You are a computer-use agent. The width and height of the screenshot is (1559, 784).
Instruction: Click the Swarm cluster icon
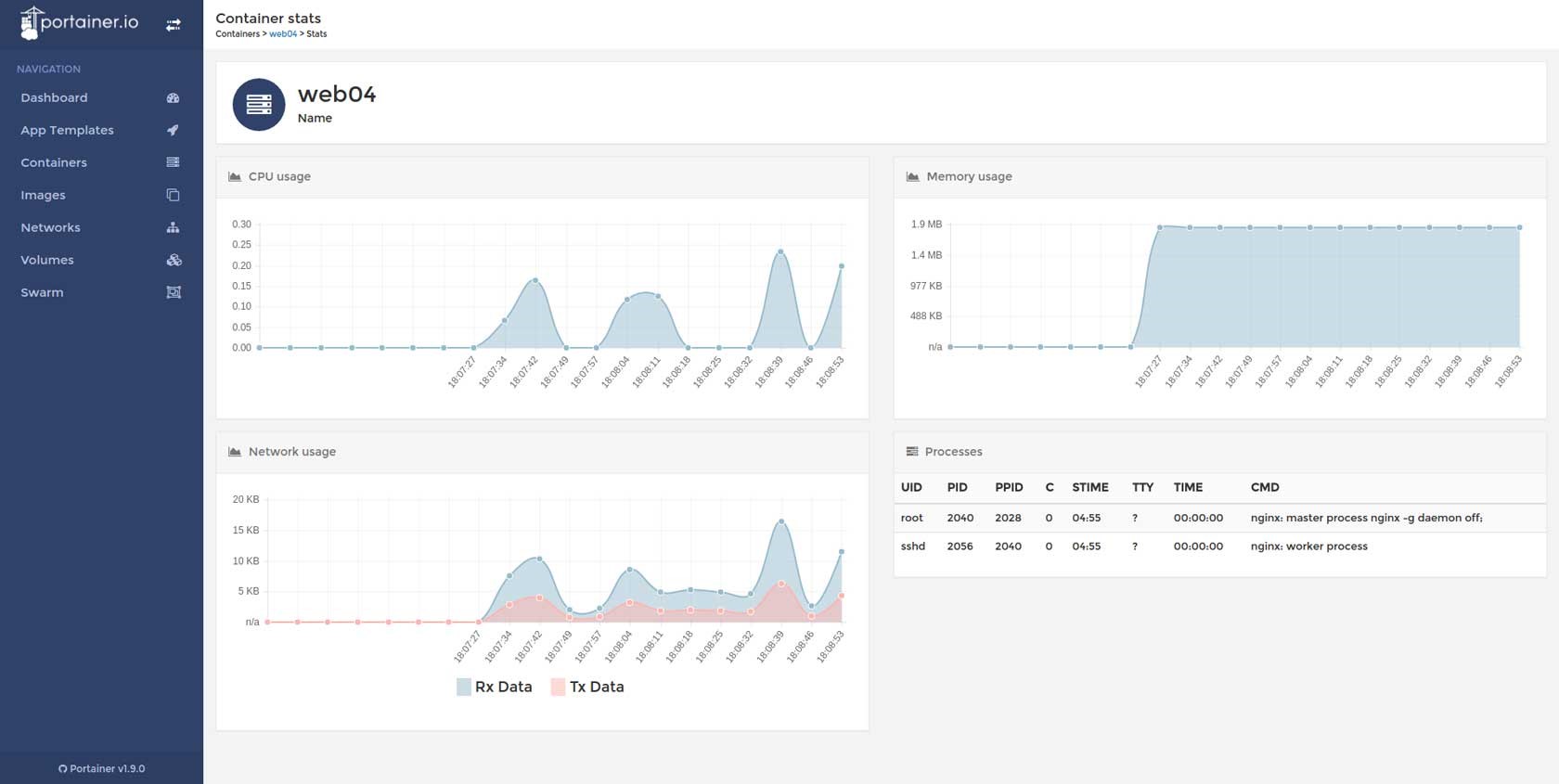coord(173,292)
